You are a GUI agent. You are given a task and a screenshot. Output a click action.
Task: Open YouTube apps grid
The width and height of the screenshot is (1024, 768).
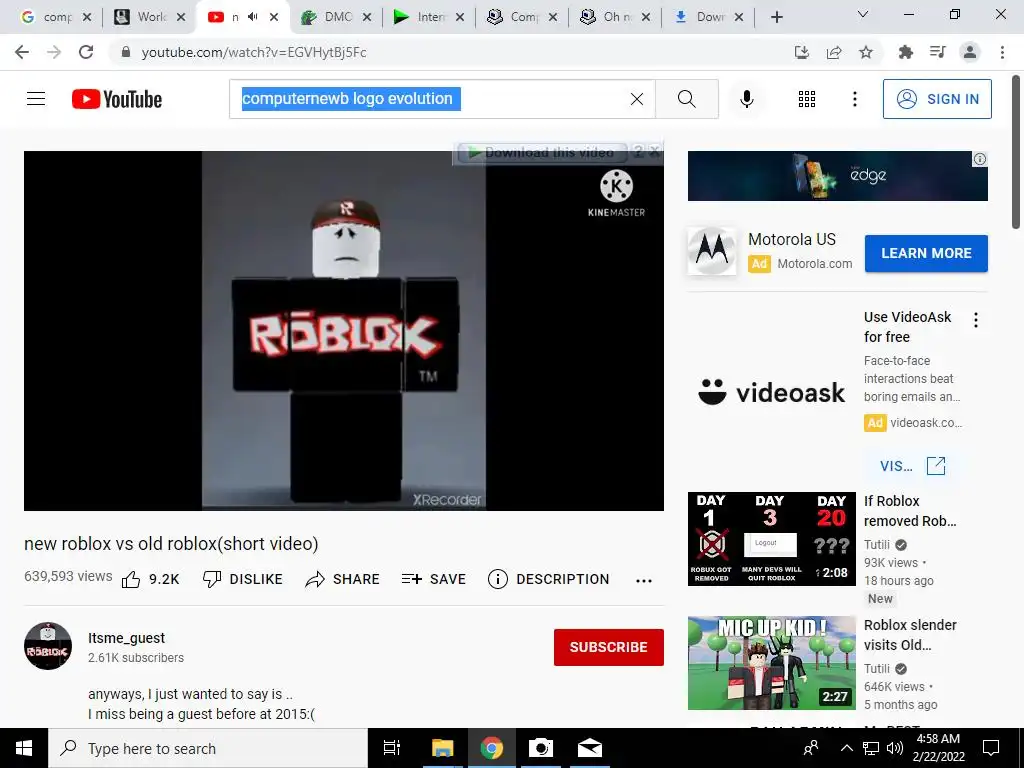807,99
